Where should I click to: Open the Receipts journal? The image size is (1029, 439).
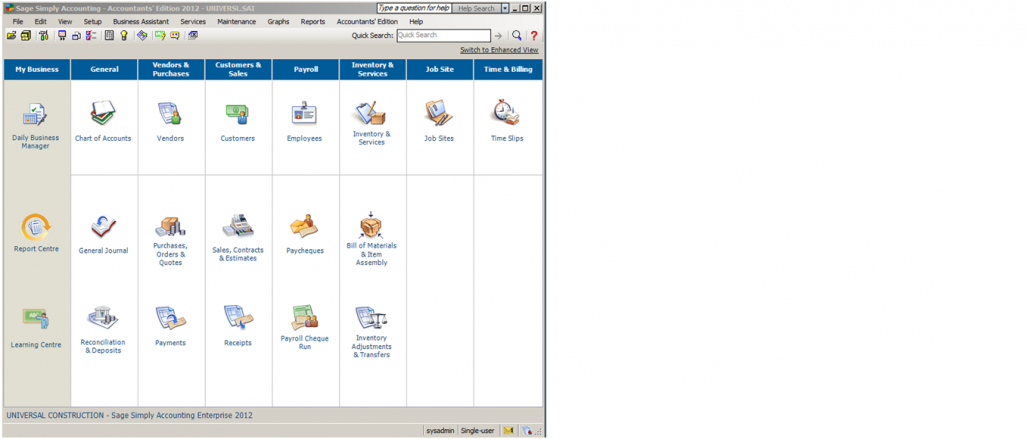(x=238, y=317)
